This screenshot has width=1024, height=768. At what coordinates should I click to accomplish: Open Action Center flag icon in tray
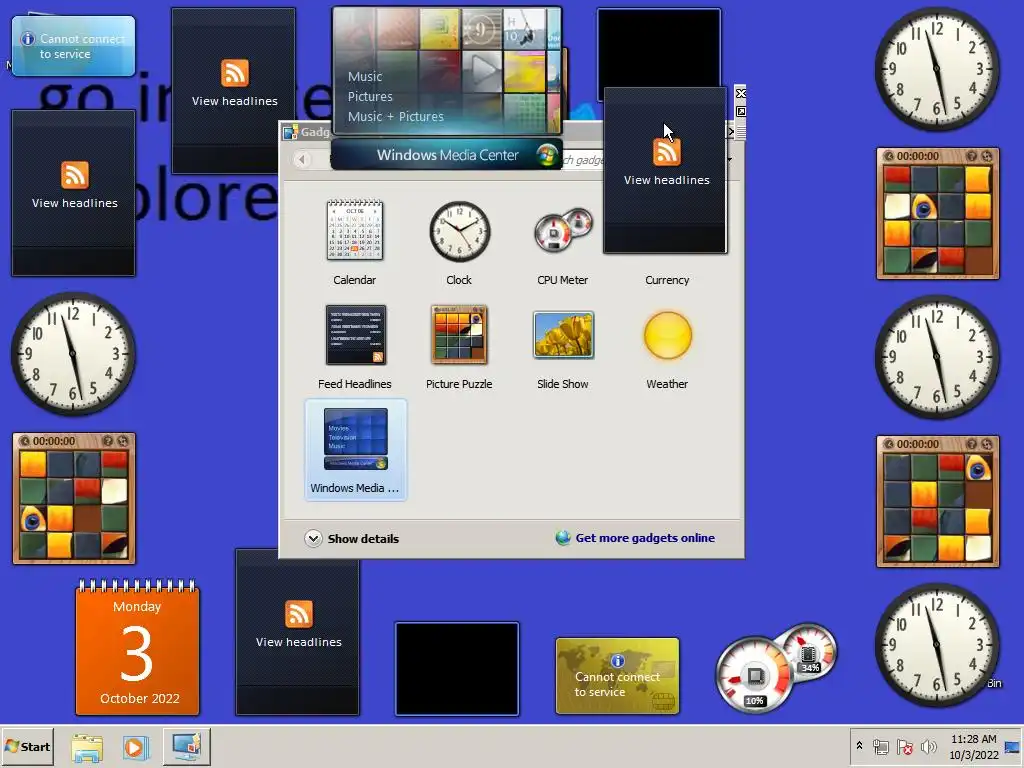[x=904, y=746]
